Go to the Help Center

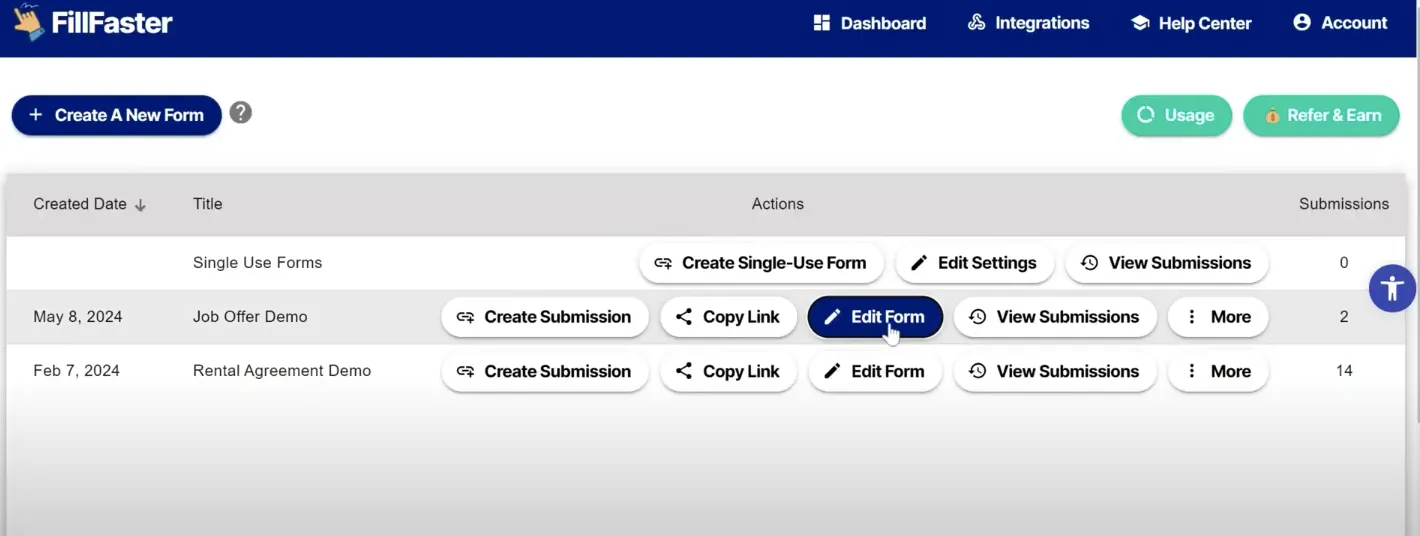pos(1191,23)
